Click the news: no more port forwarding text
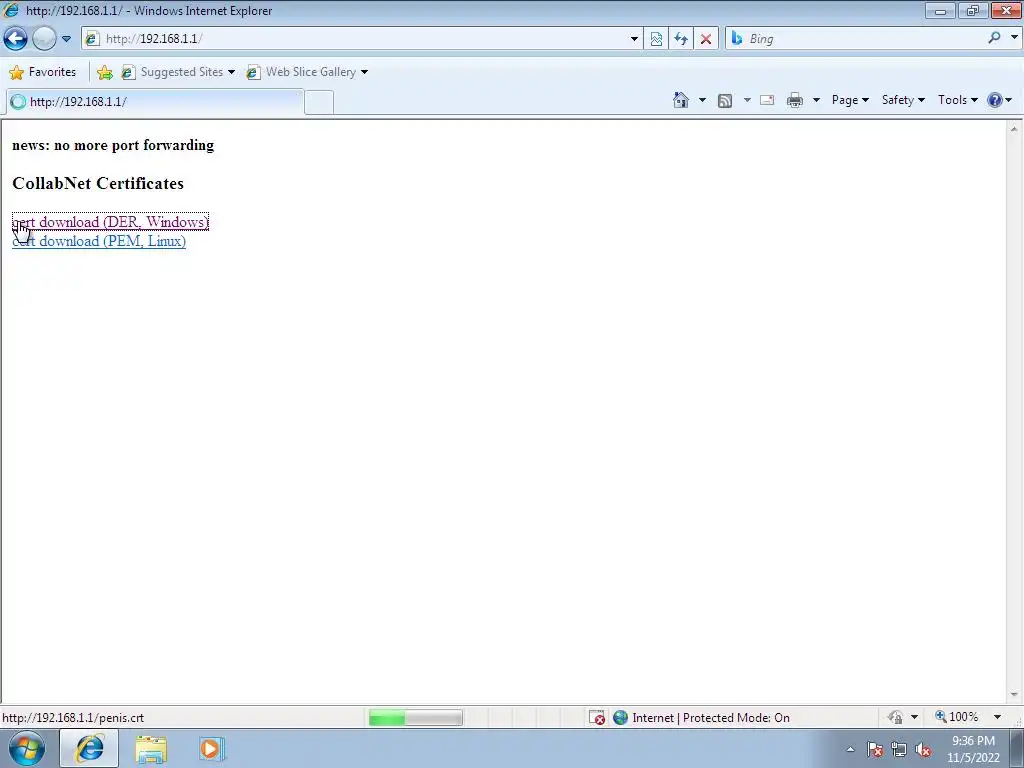Screen dimensions: 1024x768 pos(113,145)
